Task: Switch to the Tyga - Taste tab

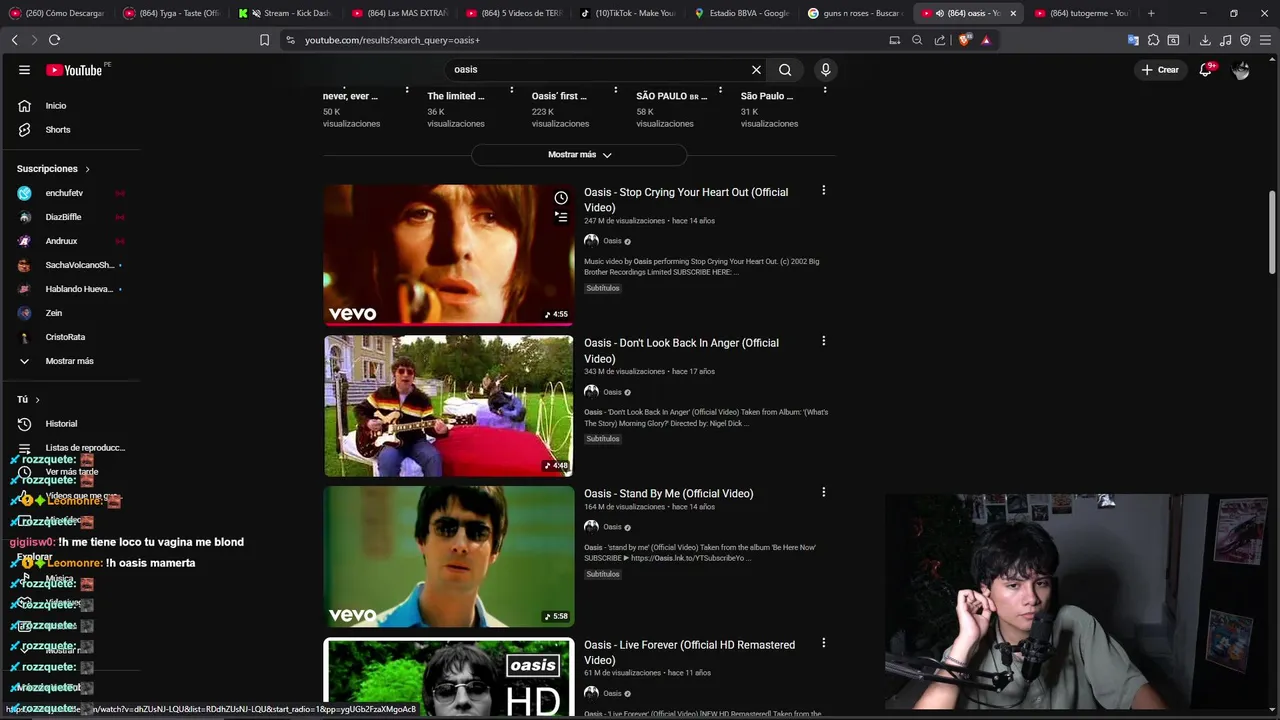Action: coord(171,13)
